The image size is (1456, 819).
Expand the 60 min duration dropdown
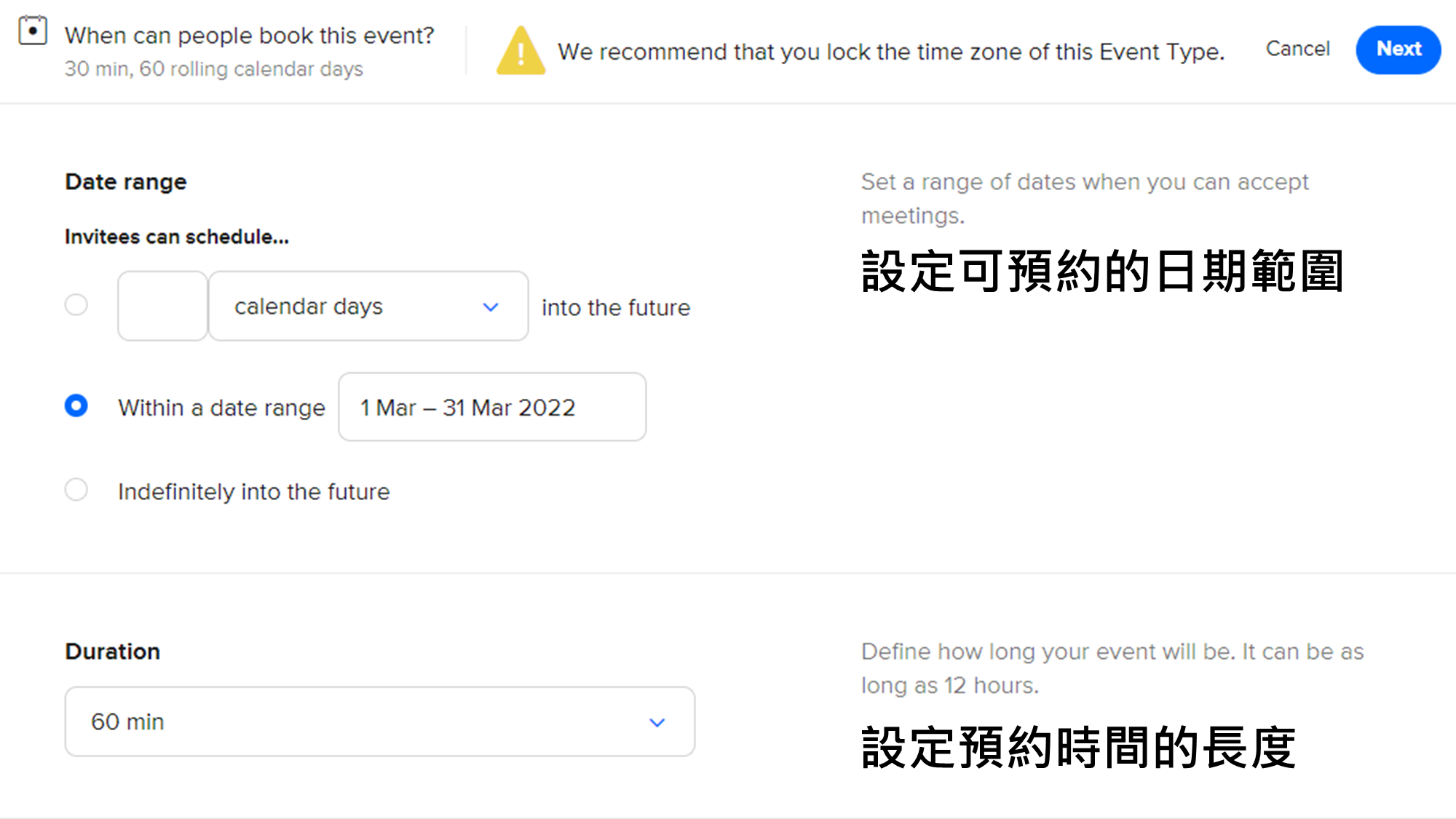[380, 721]
